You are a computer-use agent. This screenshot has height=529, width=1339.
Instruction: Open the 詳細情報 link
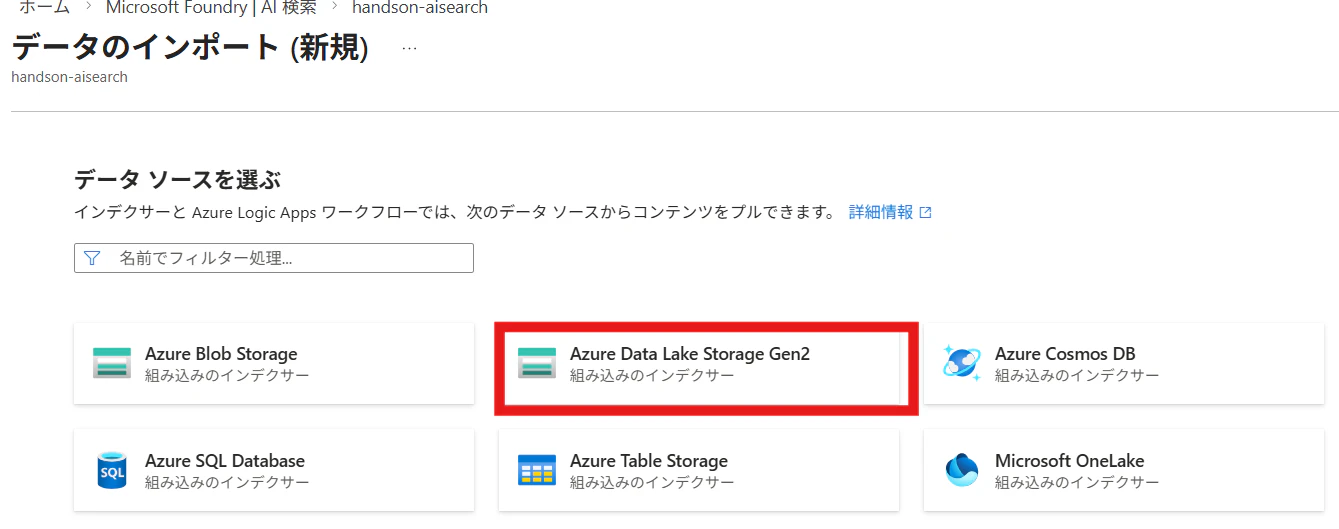click(x=881, y=212)
